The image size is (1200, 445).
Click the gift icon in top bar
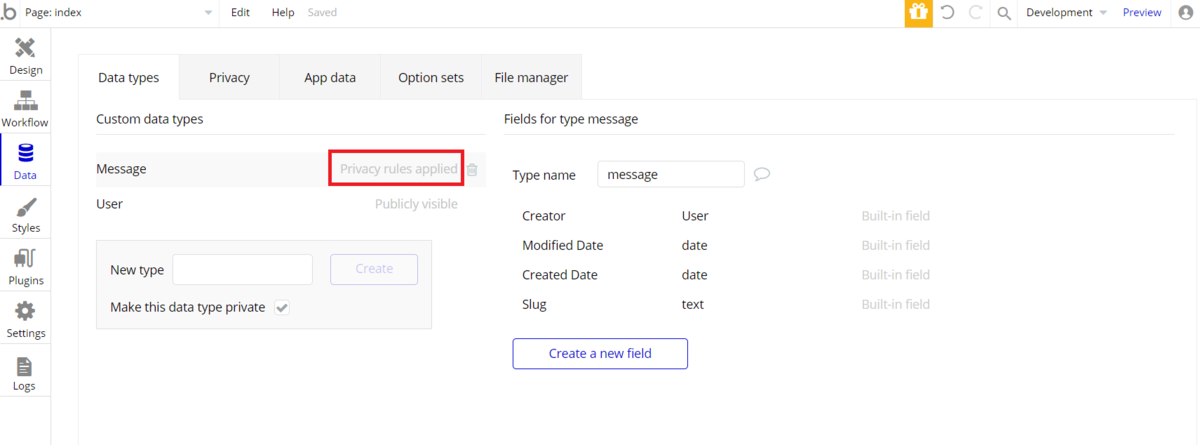click(x=918, y=13)
